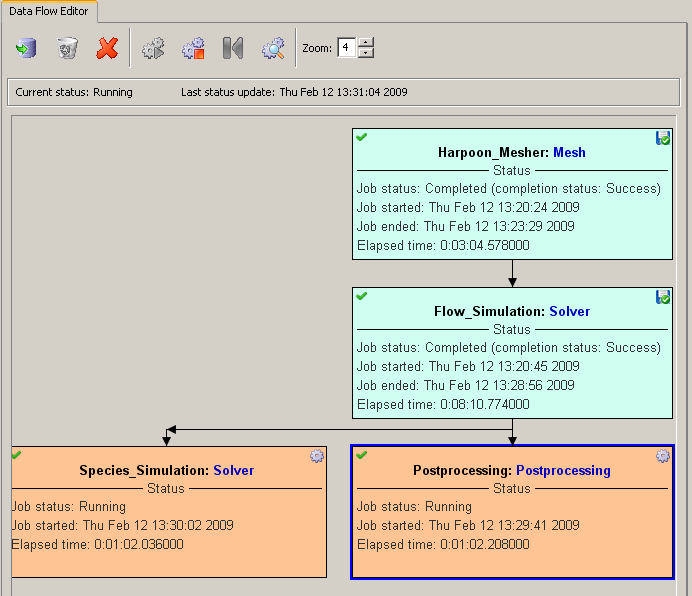Click the gear icon on Species_Simulation node

pos(317,456)
